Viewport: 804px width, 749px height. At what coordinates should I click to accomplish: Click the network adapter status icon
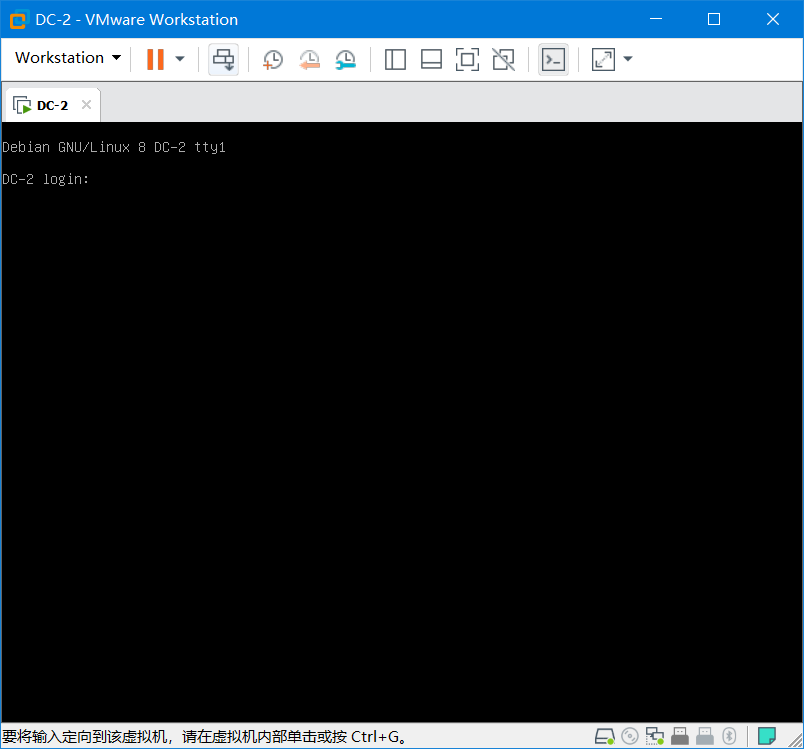pos(655,737)
